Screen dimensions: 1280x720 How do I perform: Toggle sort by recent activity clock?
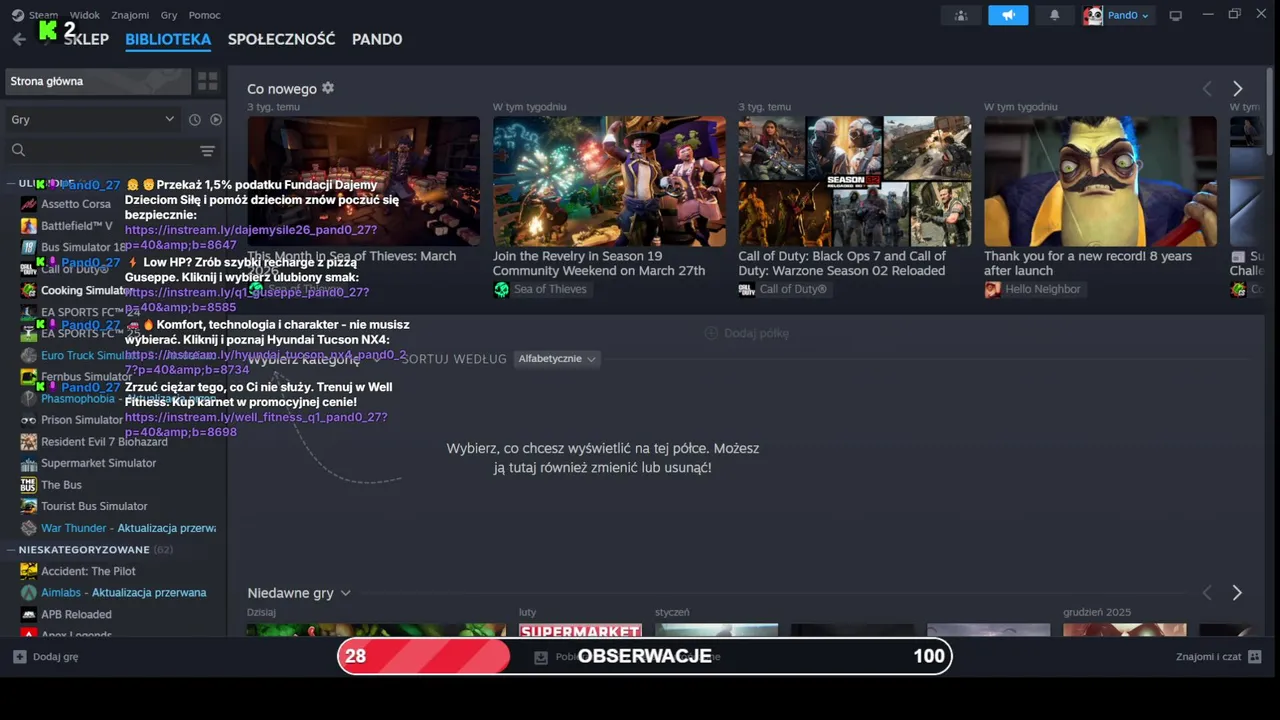point(195,120)
